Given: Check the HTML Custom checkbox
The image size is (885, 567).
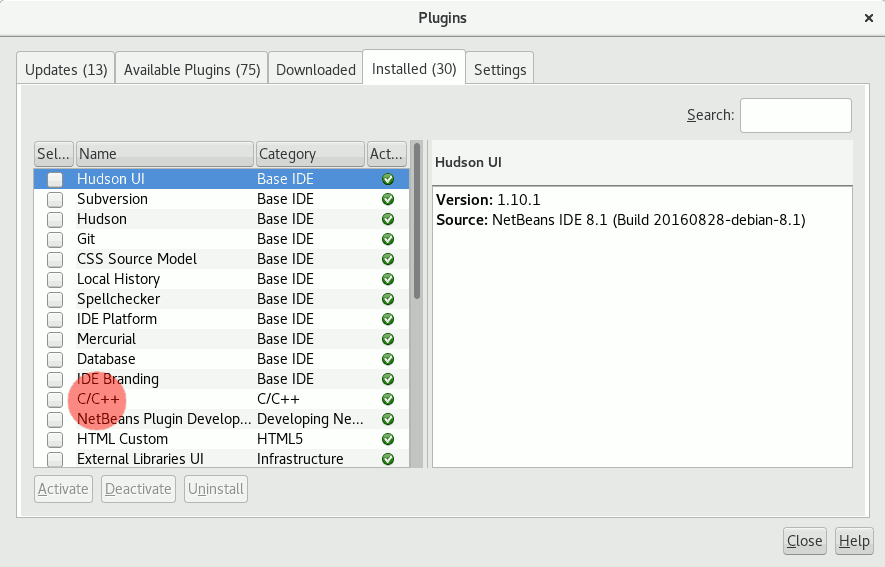Looking at the screenshot, I should [x=55, y=439].
